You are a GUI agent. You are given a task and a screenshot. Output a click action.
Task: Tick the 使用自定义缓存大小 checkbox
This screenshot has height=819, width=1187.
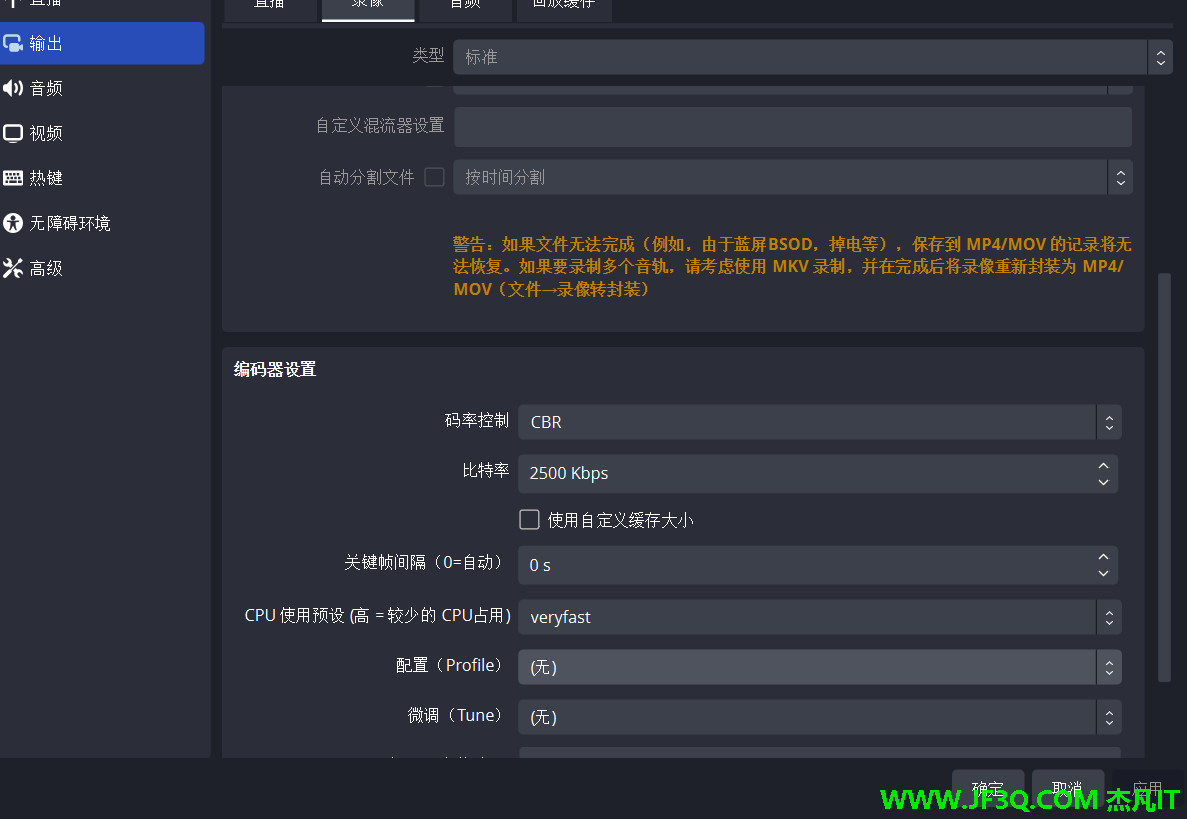[530, 520]
